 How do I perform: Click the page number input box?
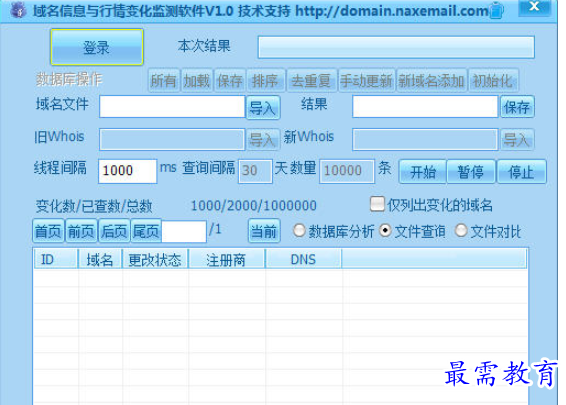click(184, 231)
